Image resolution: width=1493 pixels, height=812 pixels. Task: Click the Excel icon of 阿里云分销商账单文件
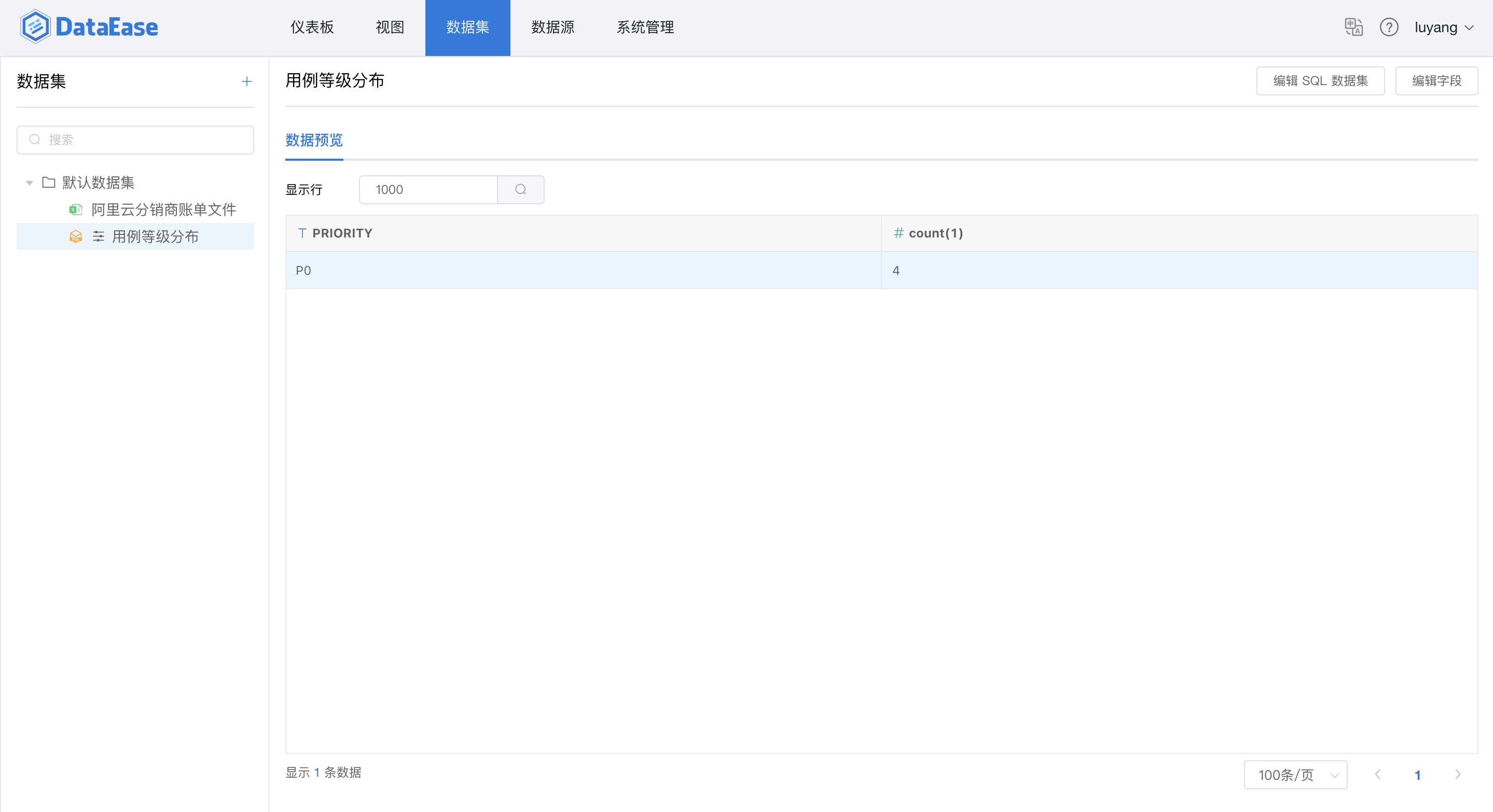coord(75,209)
